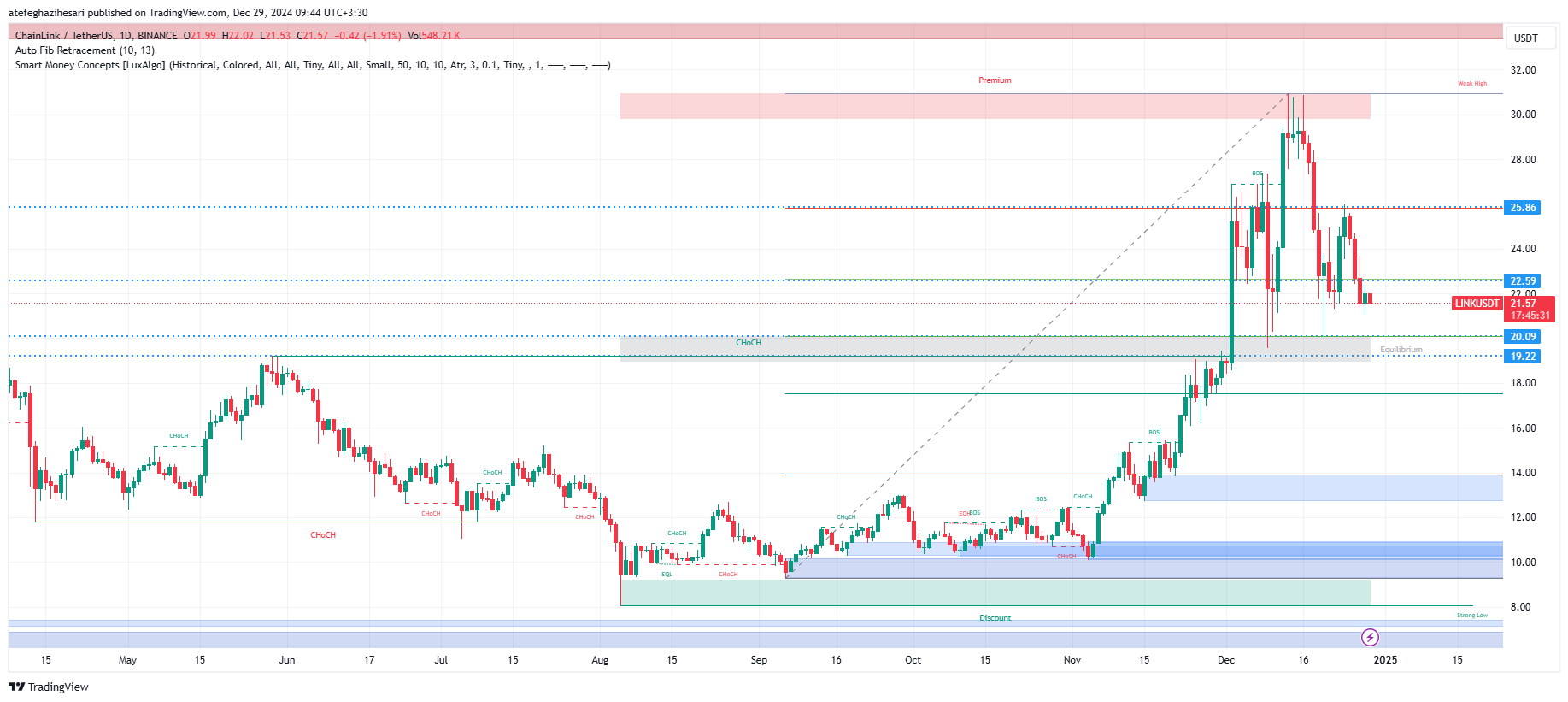The image size is (1568, 702).
Task: Click the O21.99 open price value
Action: coord(200,36)
